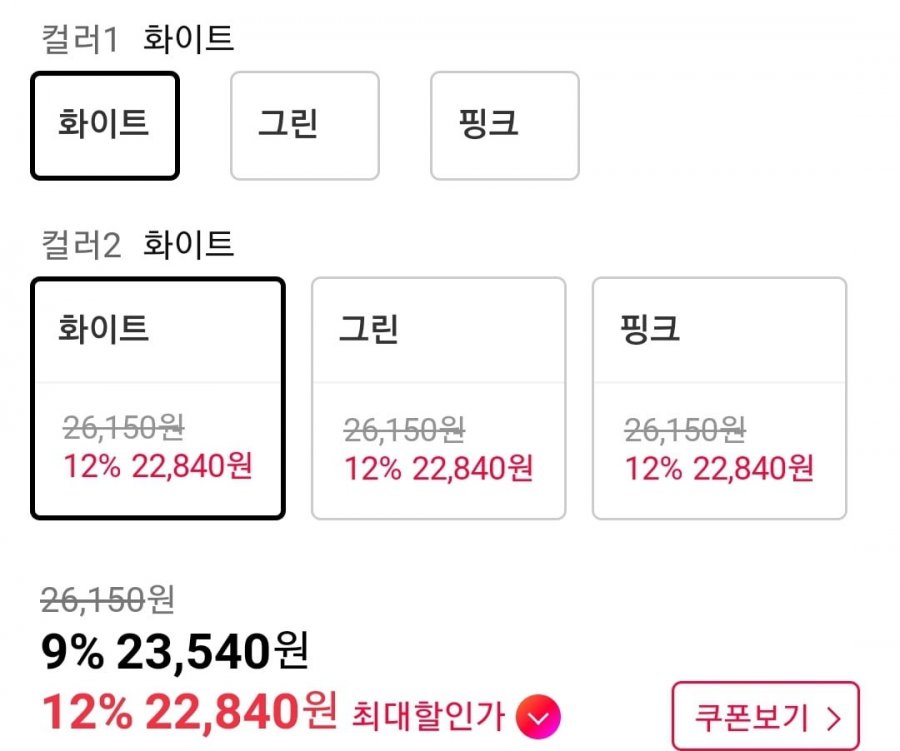
Task: Click the 9% 23,540원 sale price
Action: click(x=175, y=652)
